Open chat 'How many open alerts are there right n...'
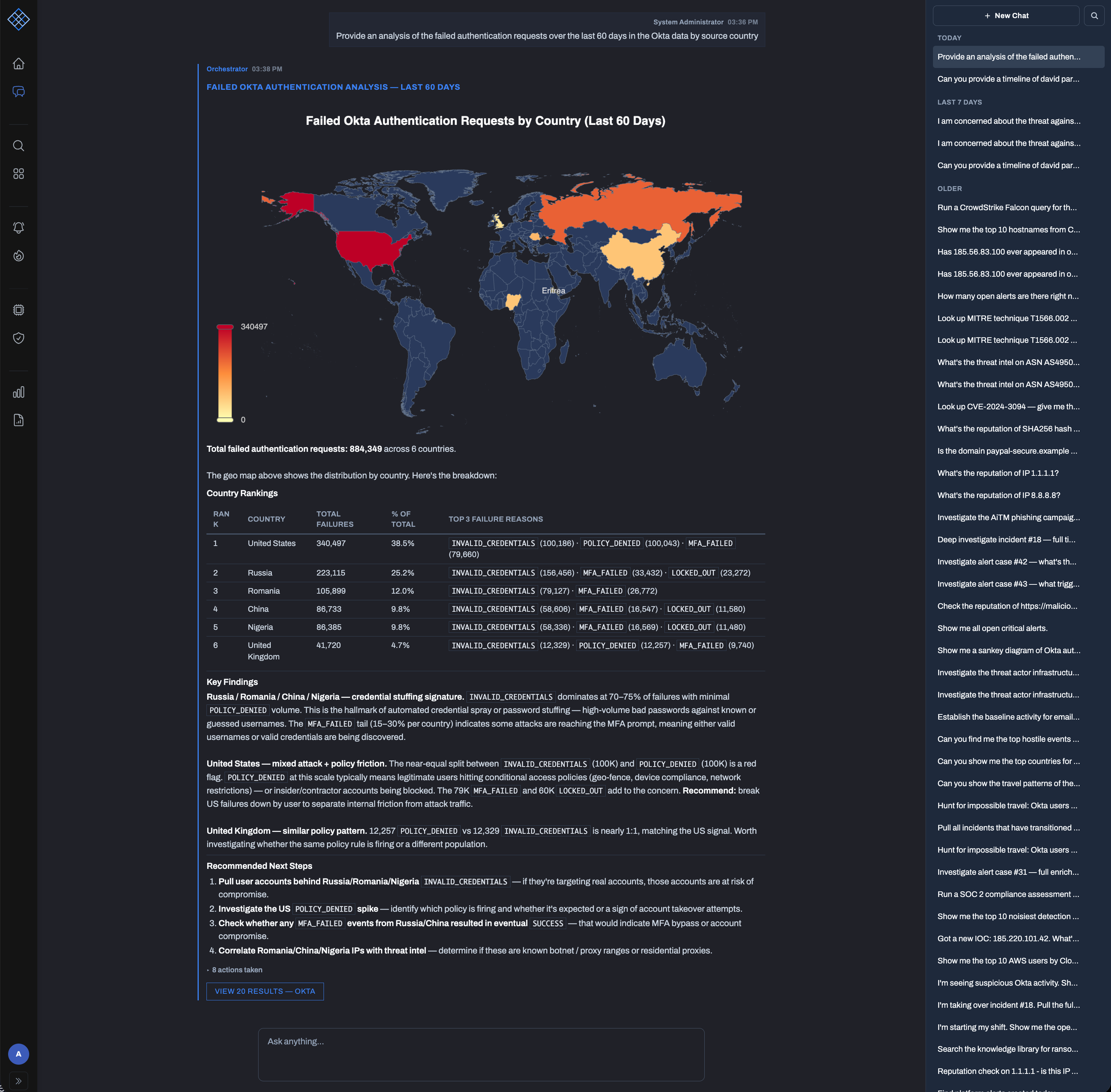This screenshot has height=1092, width=1111. (1018, 297)
